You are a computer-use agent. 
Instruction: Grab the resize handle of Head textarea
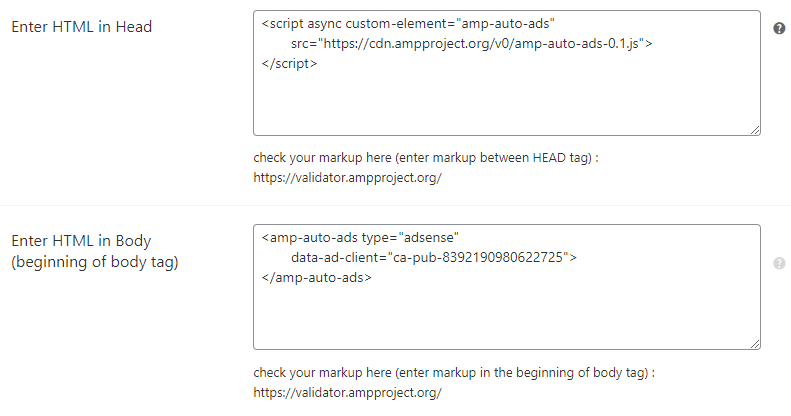pos(755,130)
